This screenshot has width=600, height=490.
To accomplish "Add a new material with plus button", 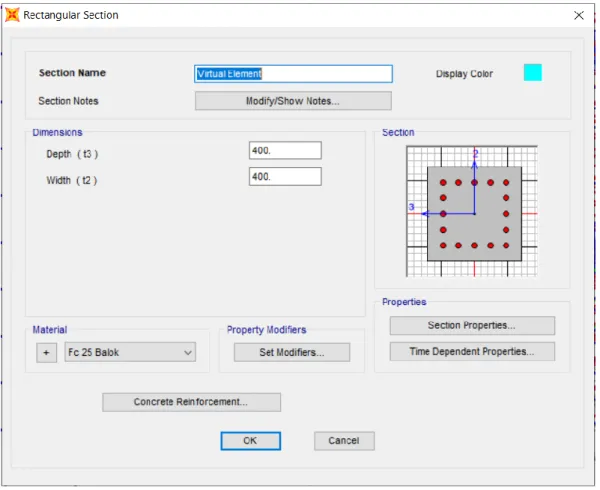I will 47,352.
